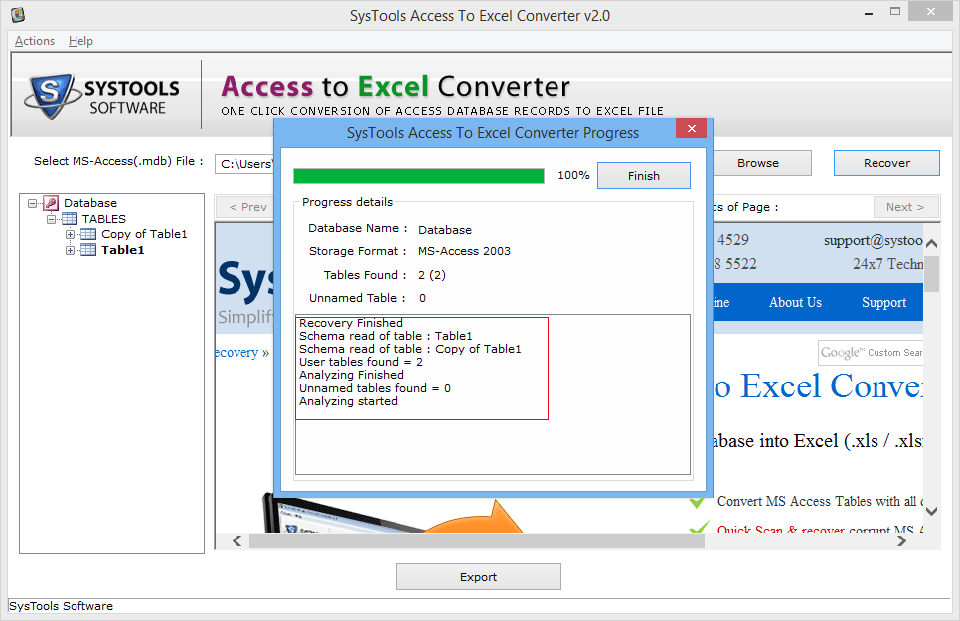Open the Help menu
Screen dimensions: 960x621
pyautogui.click(x=80, y=41)
